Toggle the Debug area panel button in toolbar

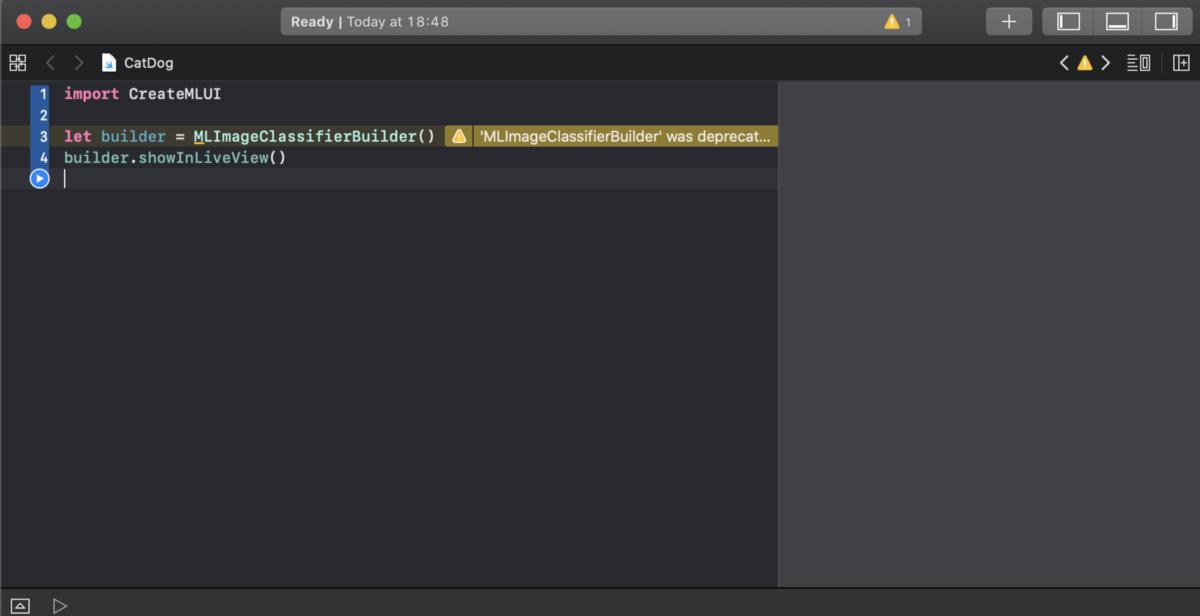pos(1117,21)
